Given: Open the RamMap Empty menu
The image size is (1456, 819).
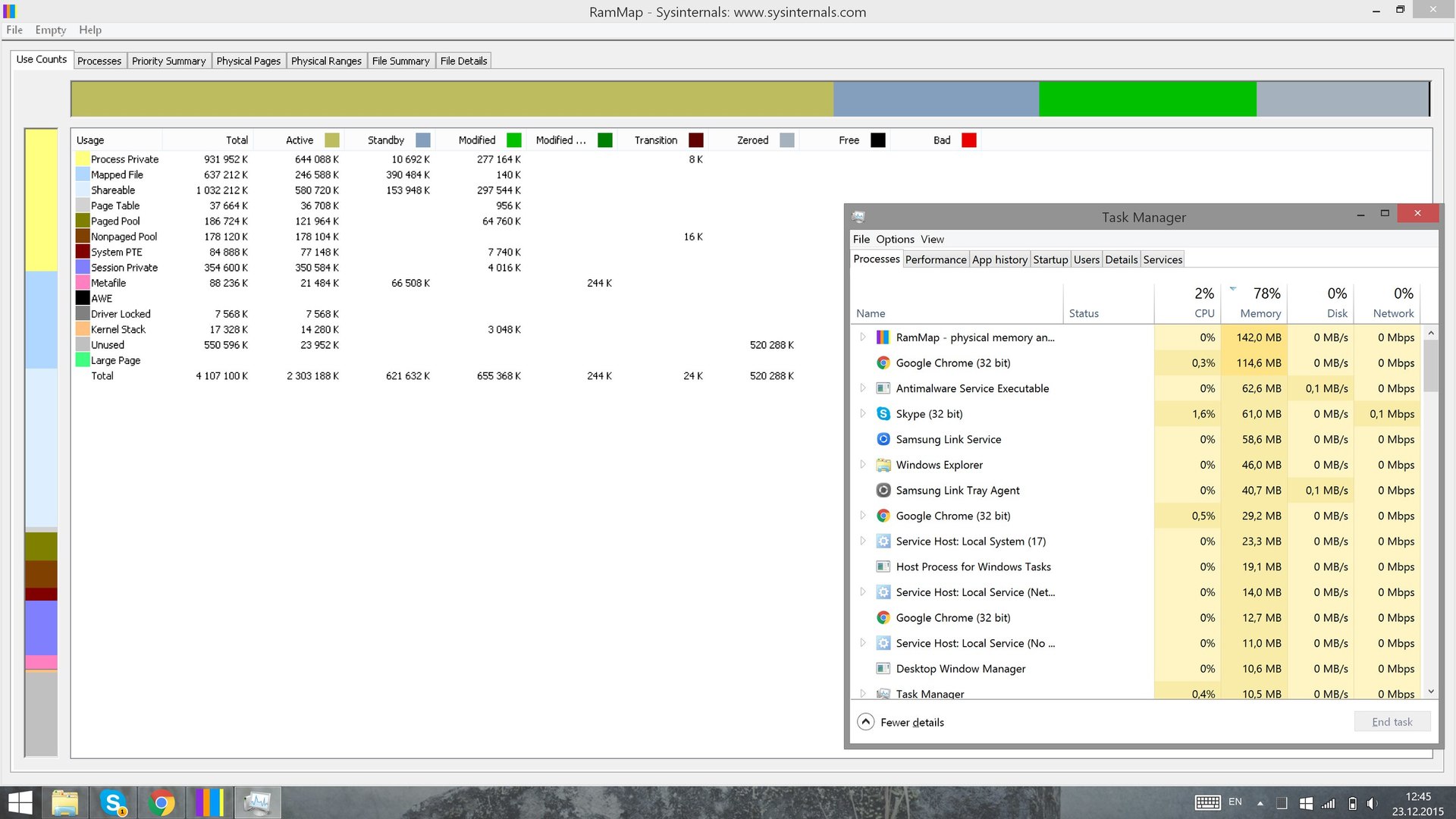Looking at the screenshot, I should [x=51, y=30].
